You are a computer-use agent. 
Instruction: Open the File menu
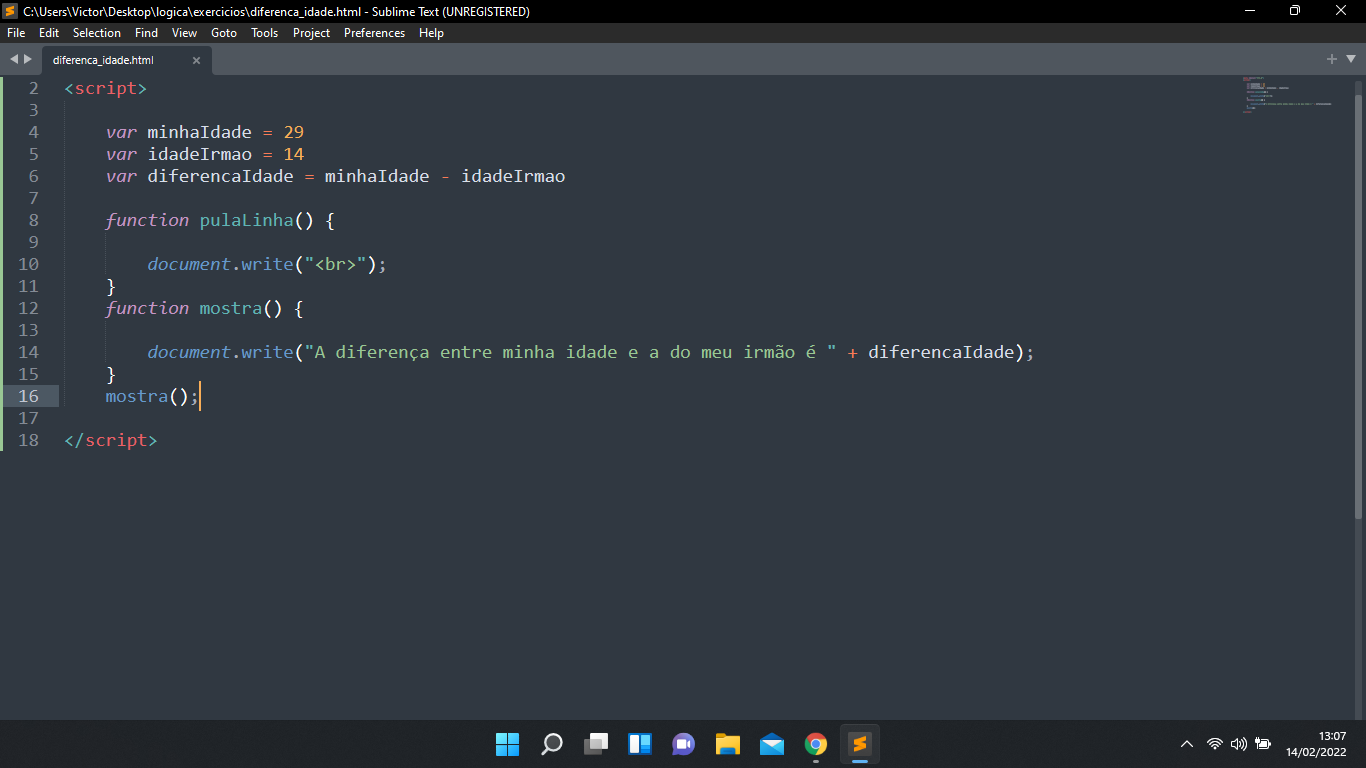(x=16, y=33)
